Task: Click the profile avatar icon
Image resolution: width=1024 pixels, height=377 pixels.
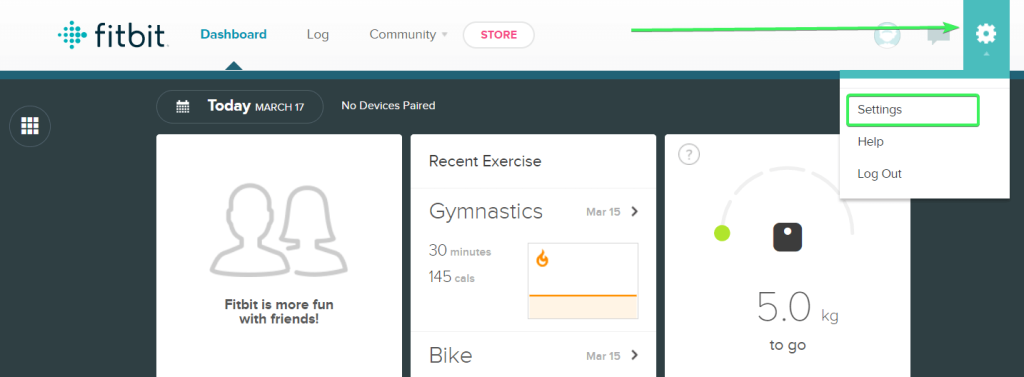Action: pos(887,35)
